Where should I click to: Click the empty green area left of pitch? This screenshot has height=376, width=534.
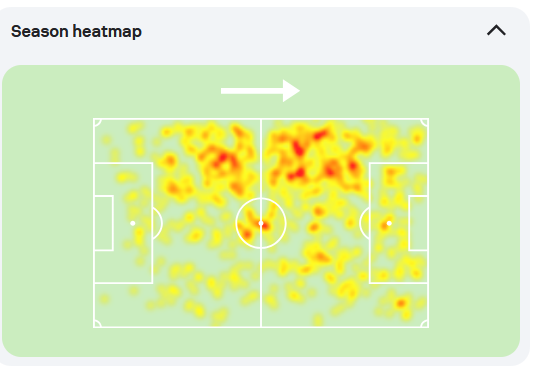coord(48,223)
